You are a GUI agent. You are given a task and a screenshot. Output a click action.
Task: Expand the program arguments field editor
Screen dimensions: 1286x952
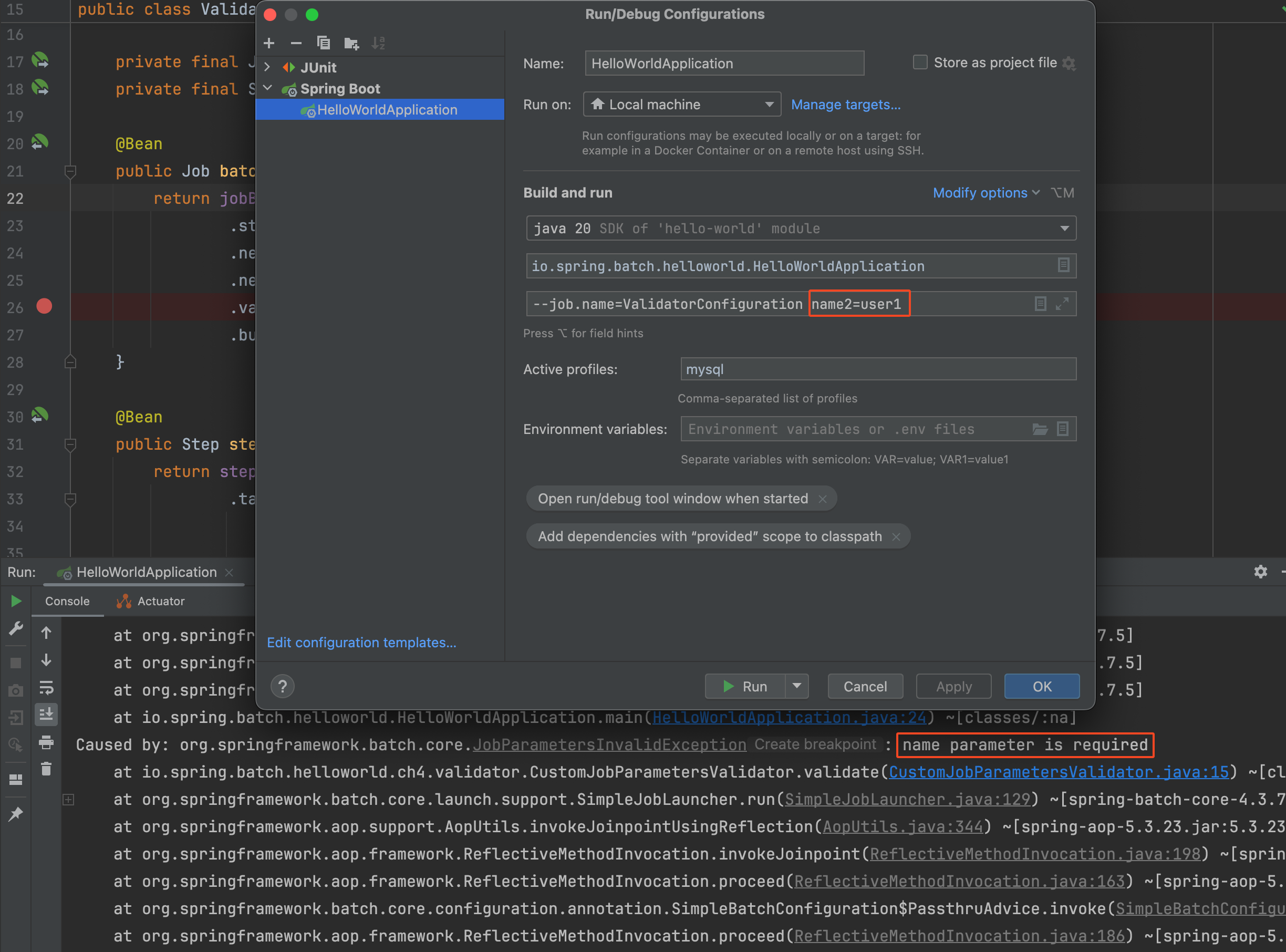tap(1062, 304)
